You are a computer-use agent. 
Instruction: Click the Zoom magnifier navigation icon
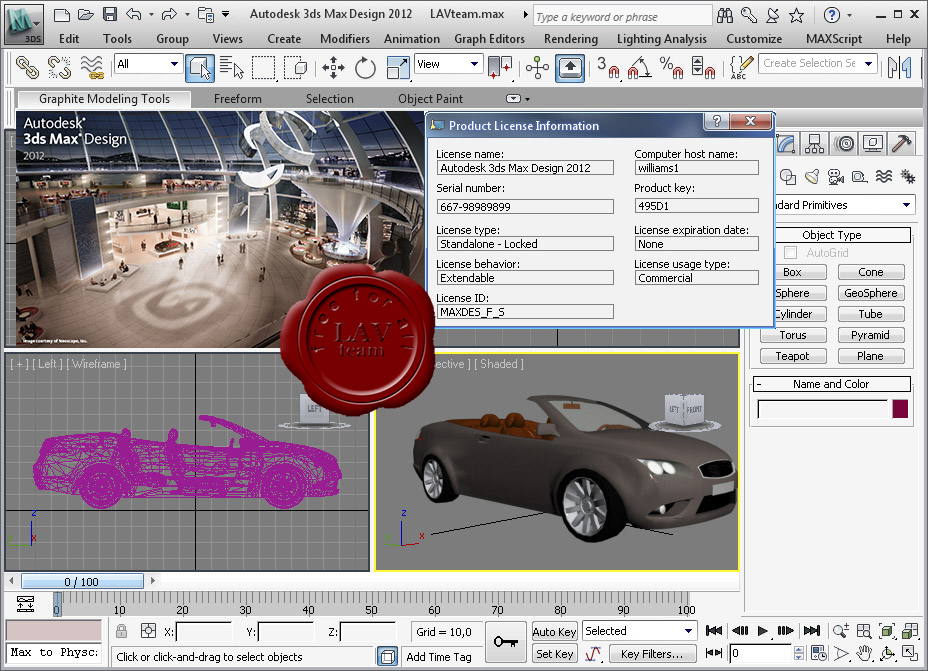[840, 631]
